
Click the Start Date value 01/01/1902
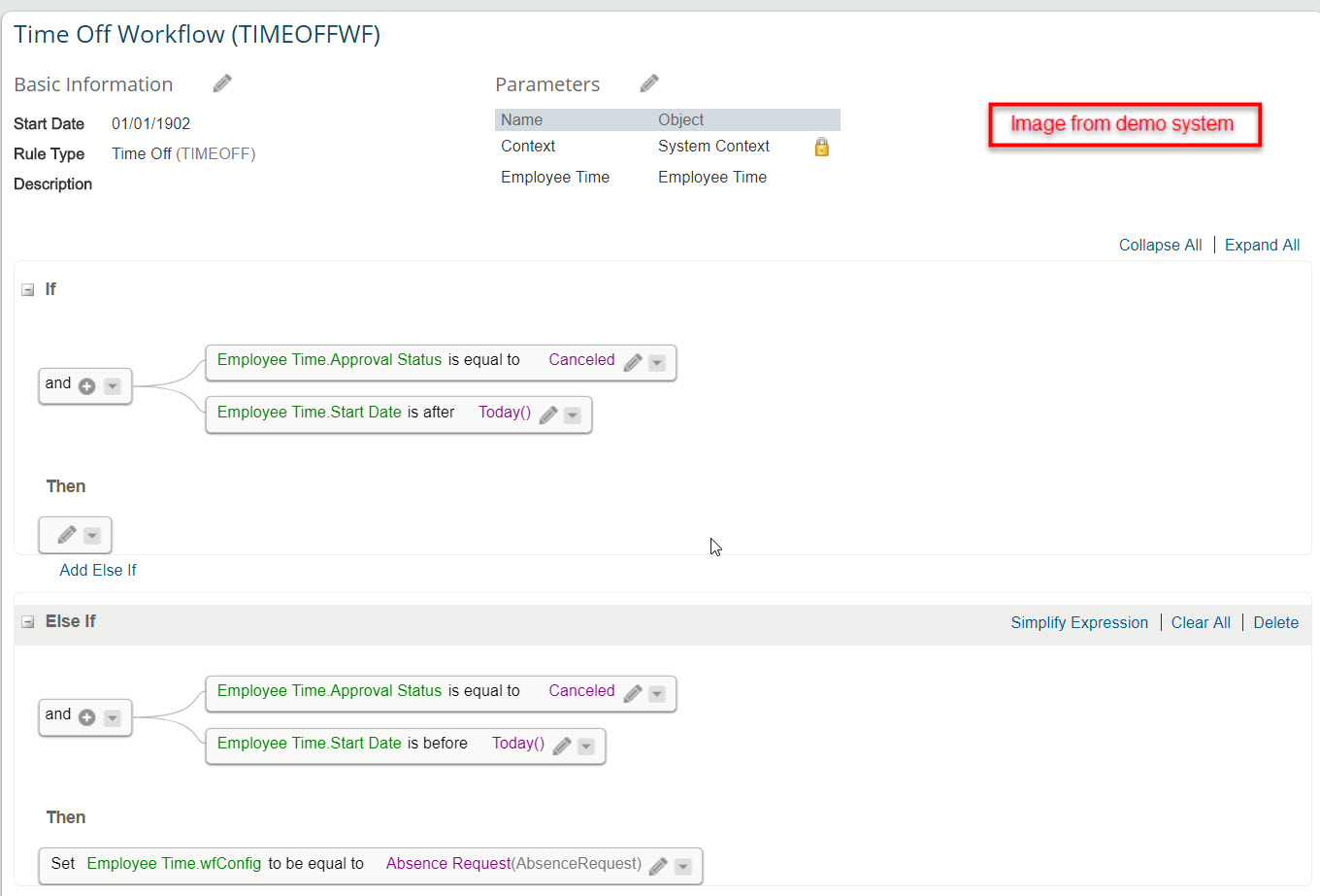click(150, 123)
